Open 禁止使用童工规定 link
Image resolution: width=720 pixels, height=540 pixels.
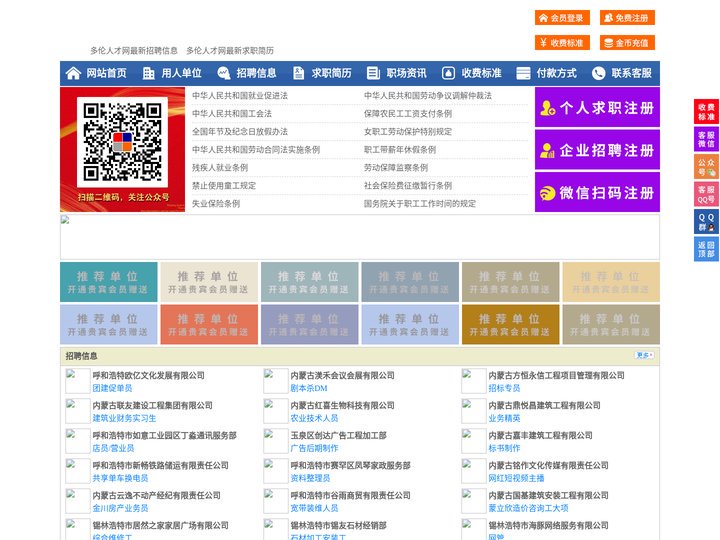tap(224, 186)
